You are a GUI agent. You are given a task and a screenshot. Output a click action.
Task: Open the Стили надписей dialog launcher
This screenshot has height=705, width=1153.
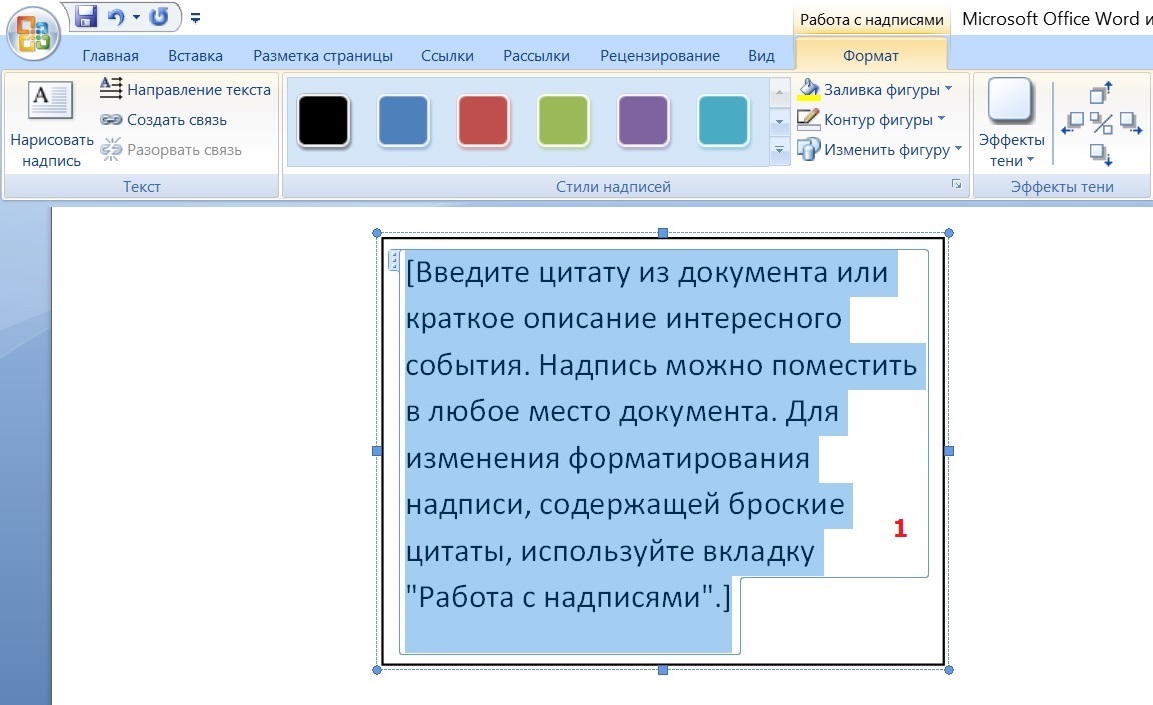coord(957,184)
